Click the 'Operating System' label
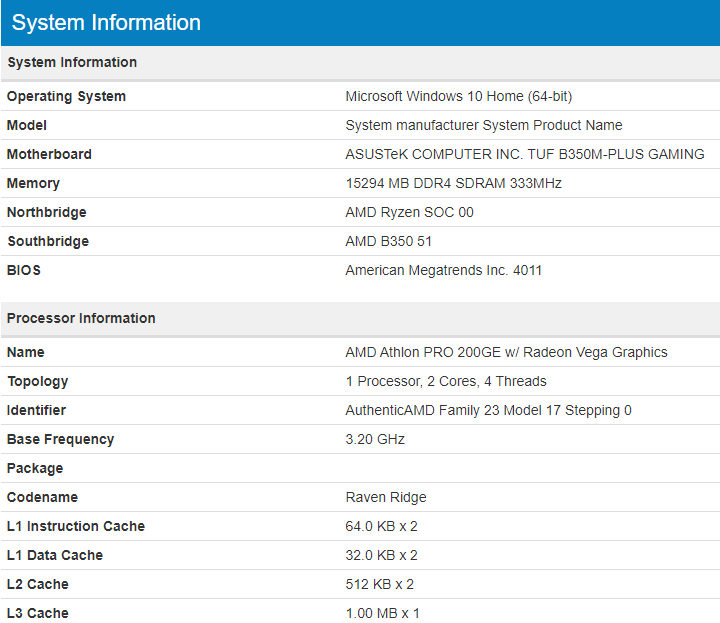The image size is (720, 623). pos(66,96)
